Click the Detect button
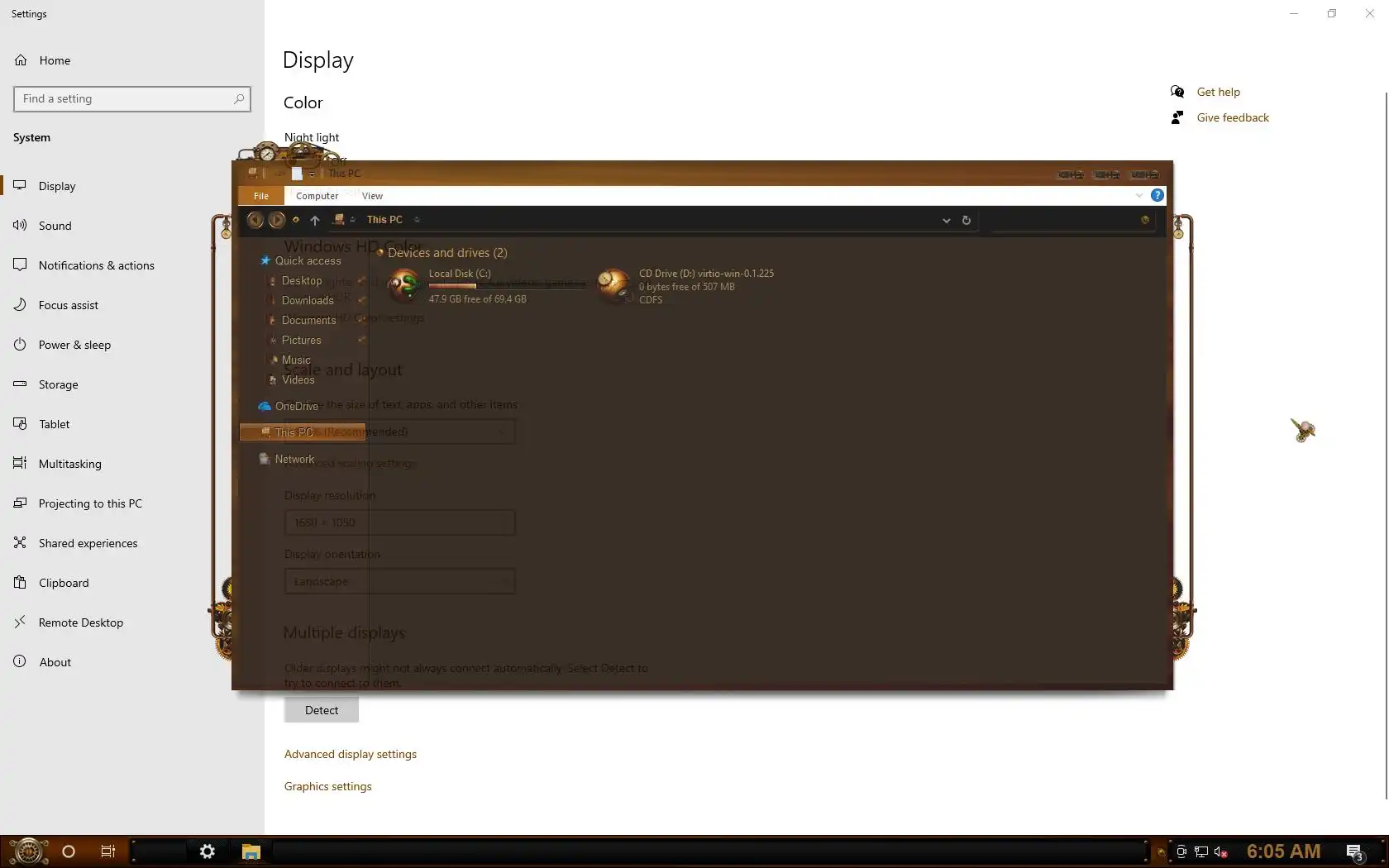This screenshot has height=868, width=1389. coord(322,710)
